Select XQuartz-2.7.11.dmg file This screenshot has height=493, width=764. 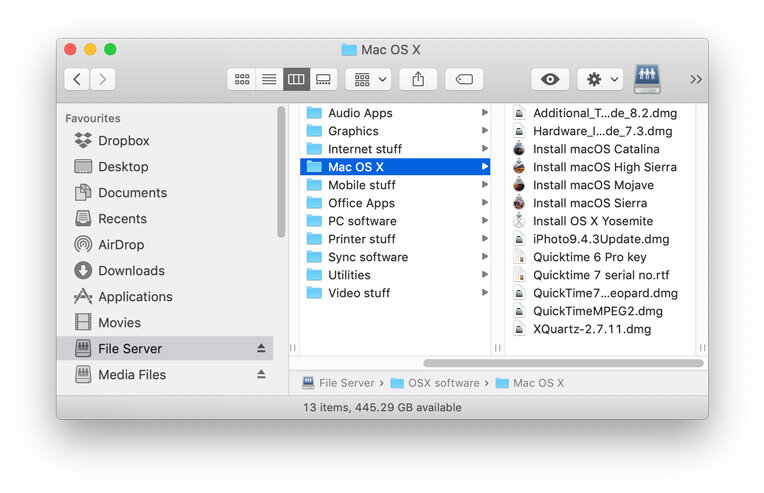pos(600,329)
